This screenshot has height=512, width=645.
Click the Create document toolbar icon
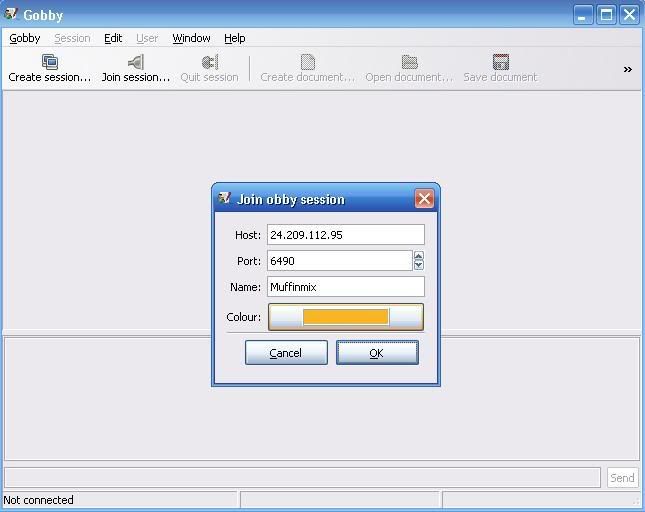tap(308, 62)
